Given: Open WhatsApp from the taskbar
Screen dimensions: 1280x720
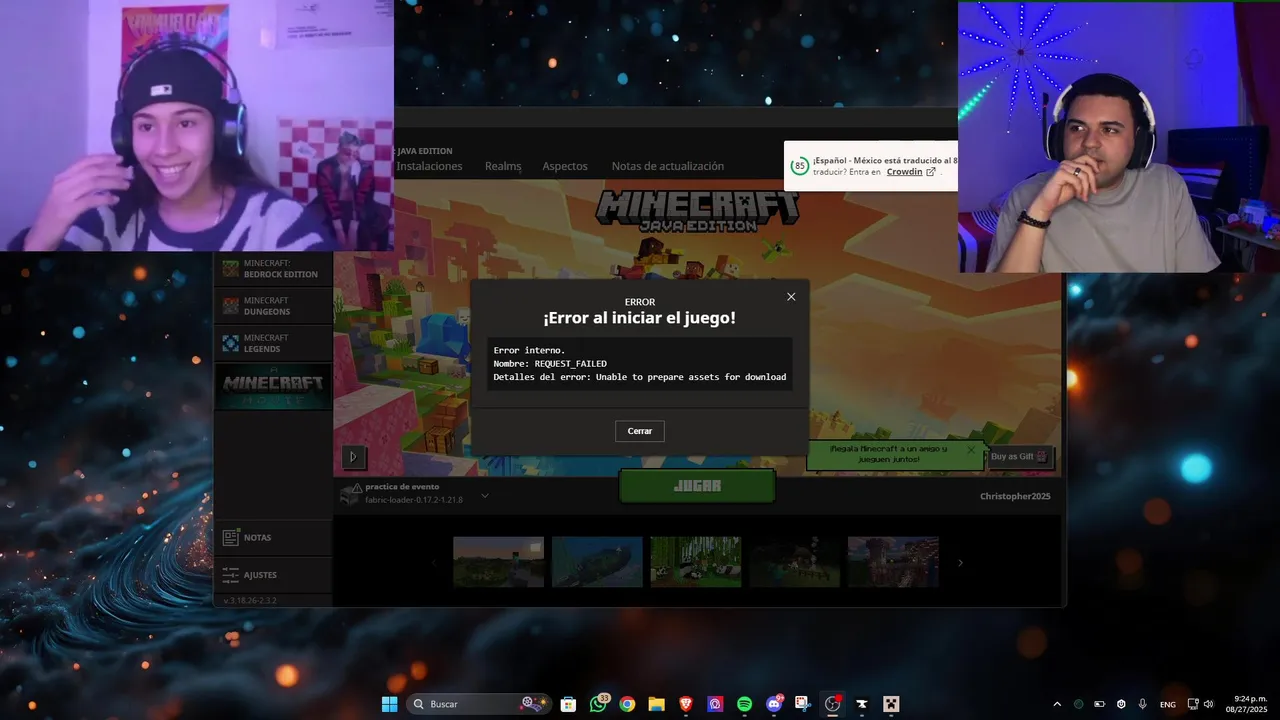Looking at the screenshot, I should coord(598,704).
